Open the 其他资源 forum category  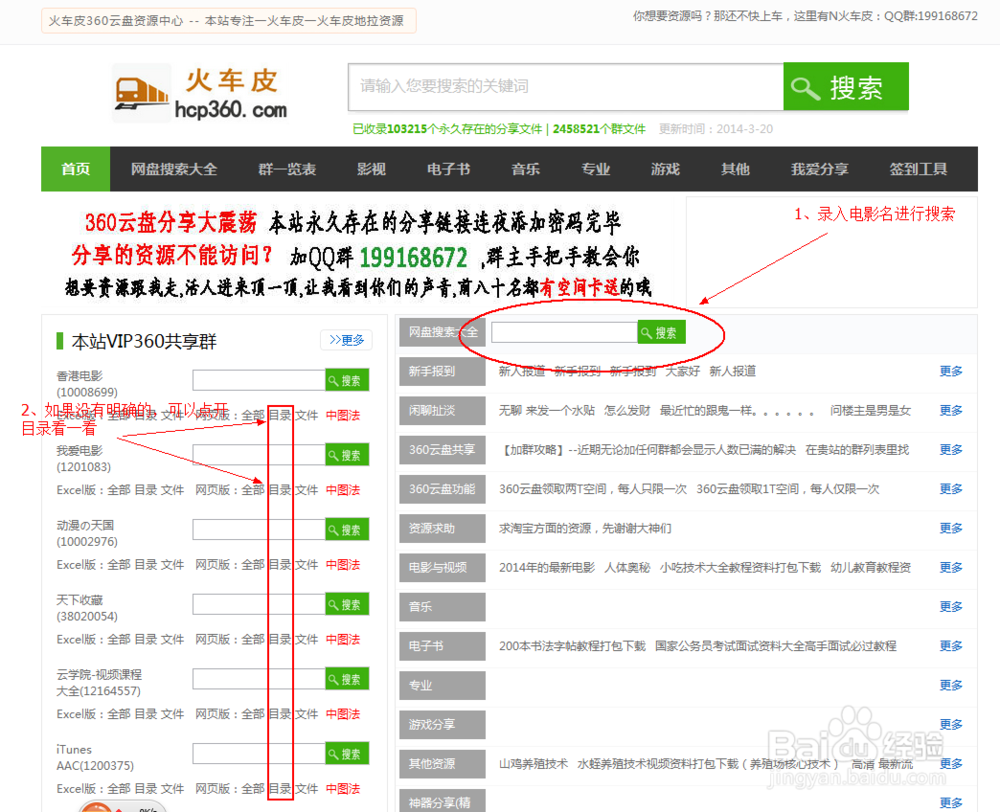click(x=442, y=764)
